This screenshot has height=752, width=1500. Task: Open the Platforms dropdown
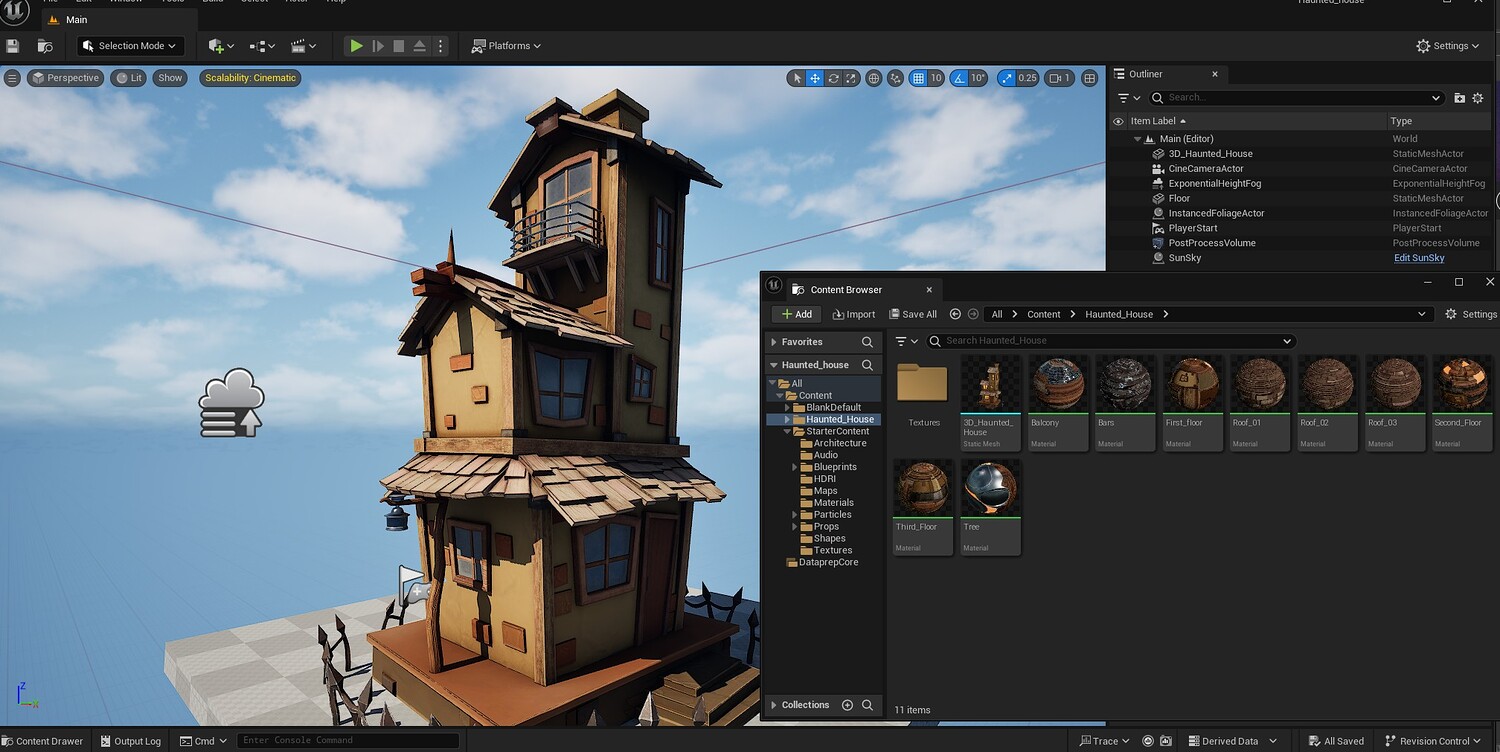point(506,46)
